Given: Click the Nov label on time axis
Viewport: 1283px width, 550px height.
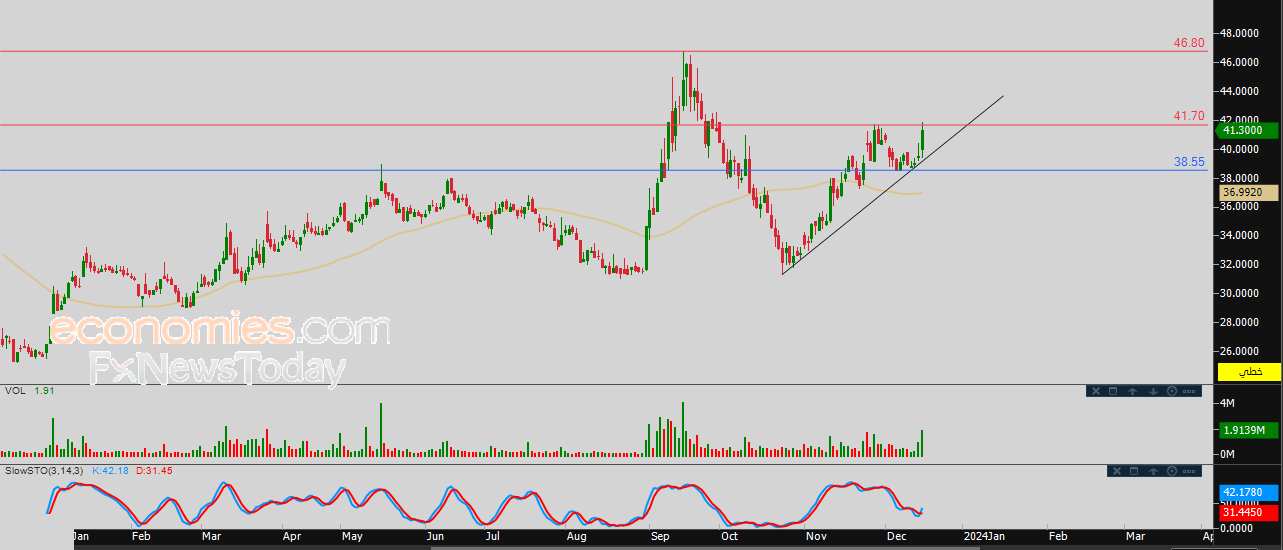Looking at the screenshot, I should 817,537.
